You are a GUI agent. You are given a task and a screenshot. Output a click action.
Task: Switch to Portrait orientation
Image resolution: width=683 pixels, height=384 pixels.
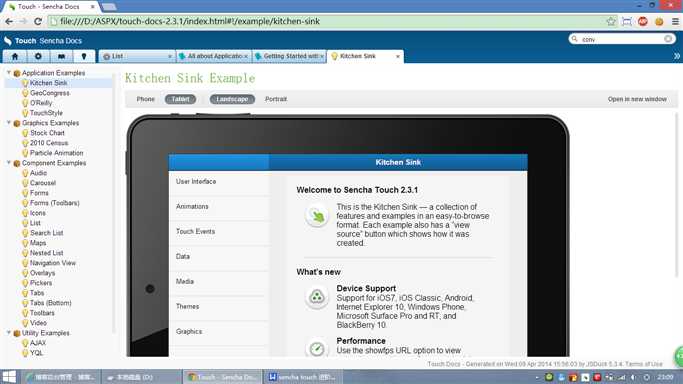tap(276, 99)
